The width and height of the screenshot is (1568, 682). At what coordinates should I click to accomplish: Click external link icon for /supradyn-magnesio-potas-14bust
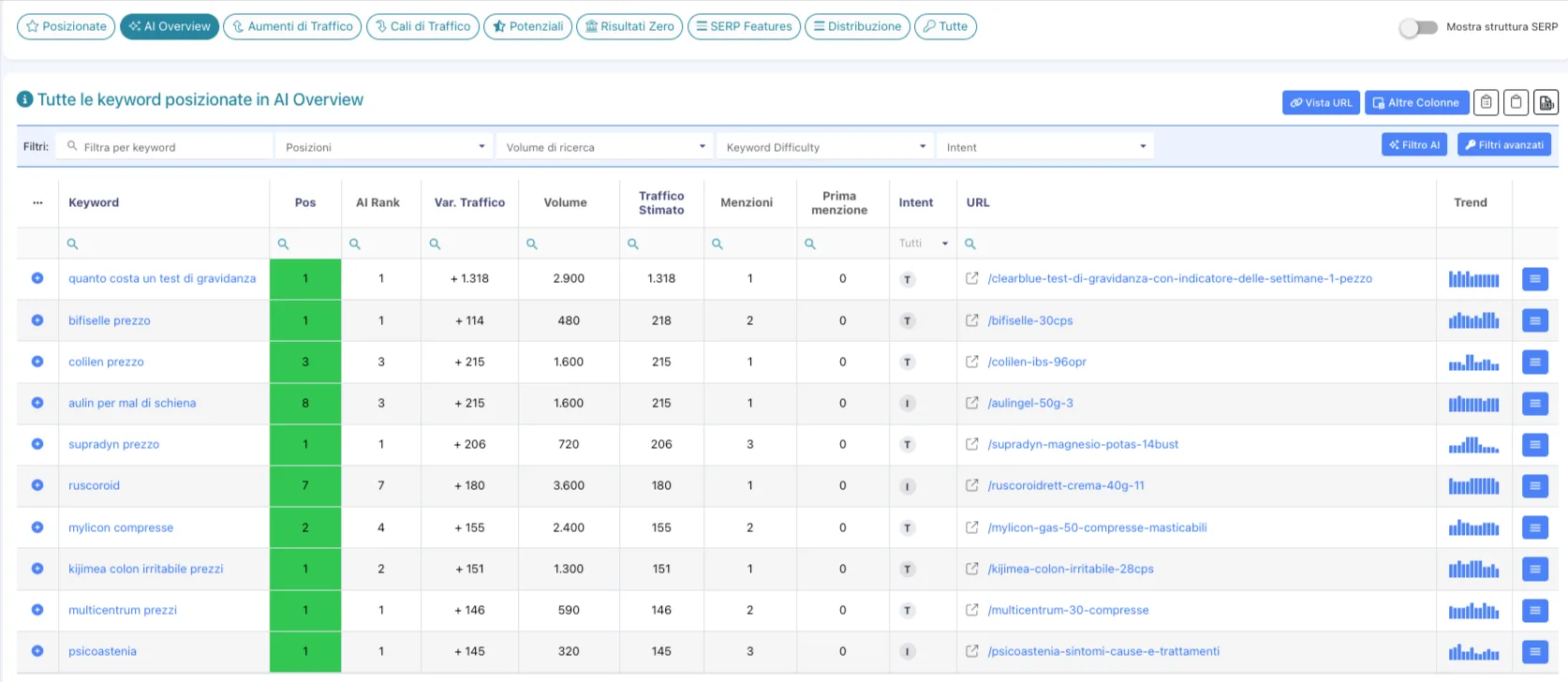point(972,444)
